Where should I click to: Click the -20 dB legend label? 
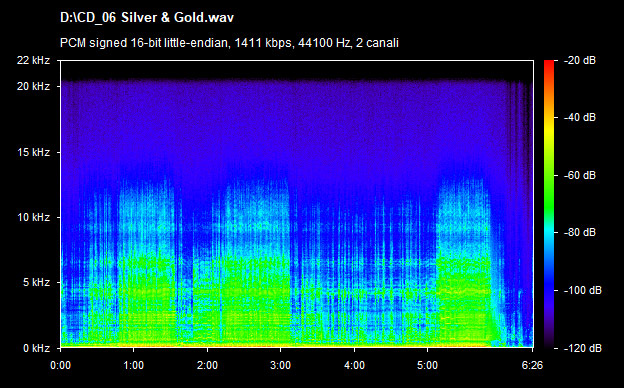(580, 60)
